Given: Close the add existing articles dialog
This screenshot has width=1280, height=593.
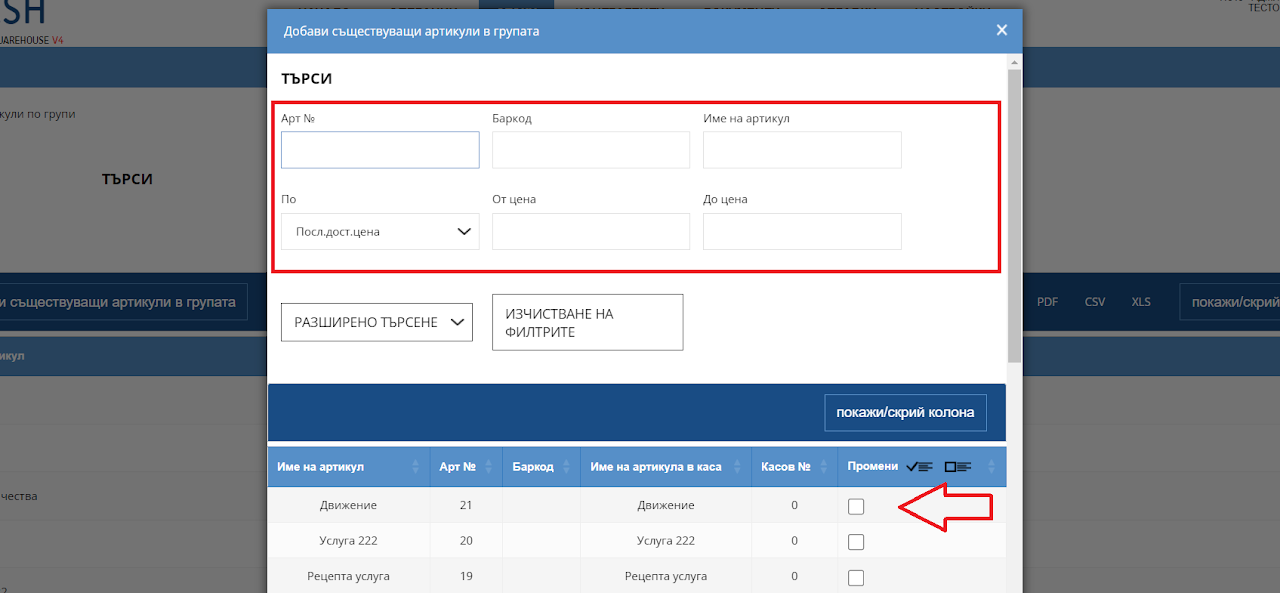Looking at the screenshot, I should pyautogui.click(x=1001, y=30).
